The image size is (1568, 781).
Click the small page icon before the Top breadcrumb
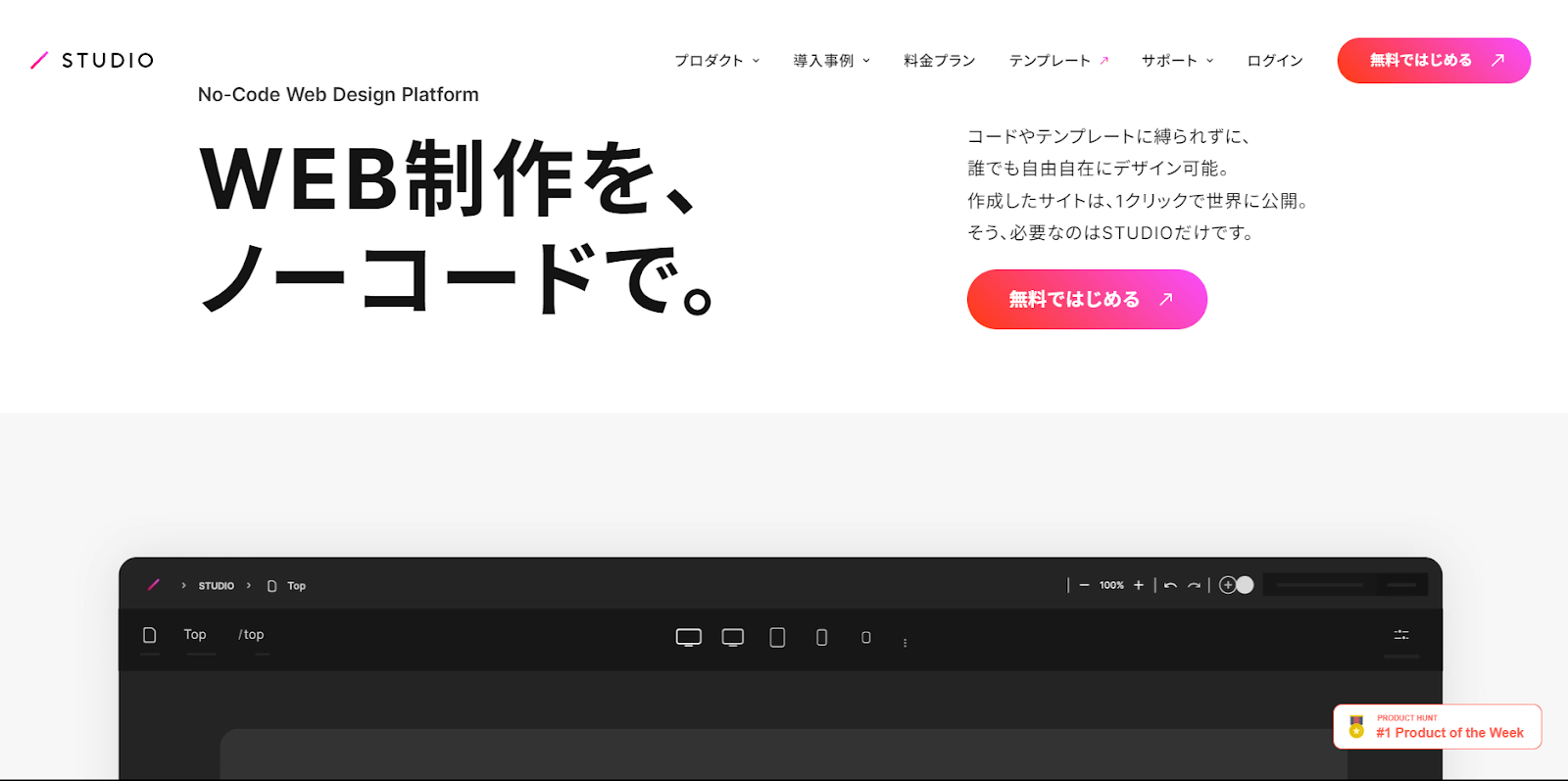272,586
